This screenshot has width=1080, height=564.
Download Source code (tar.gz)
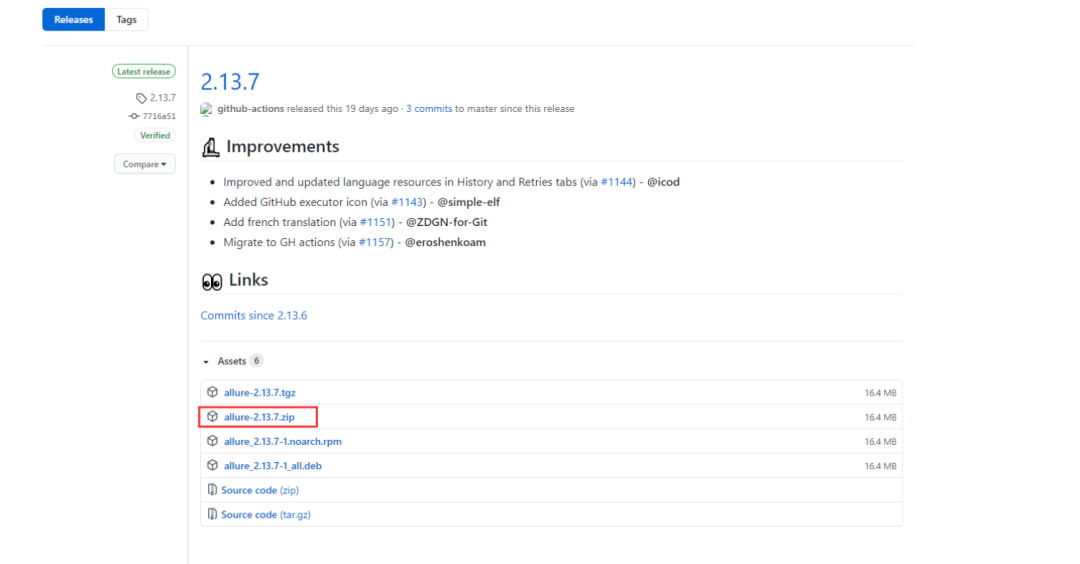tap(266, 514)
